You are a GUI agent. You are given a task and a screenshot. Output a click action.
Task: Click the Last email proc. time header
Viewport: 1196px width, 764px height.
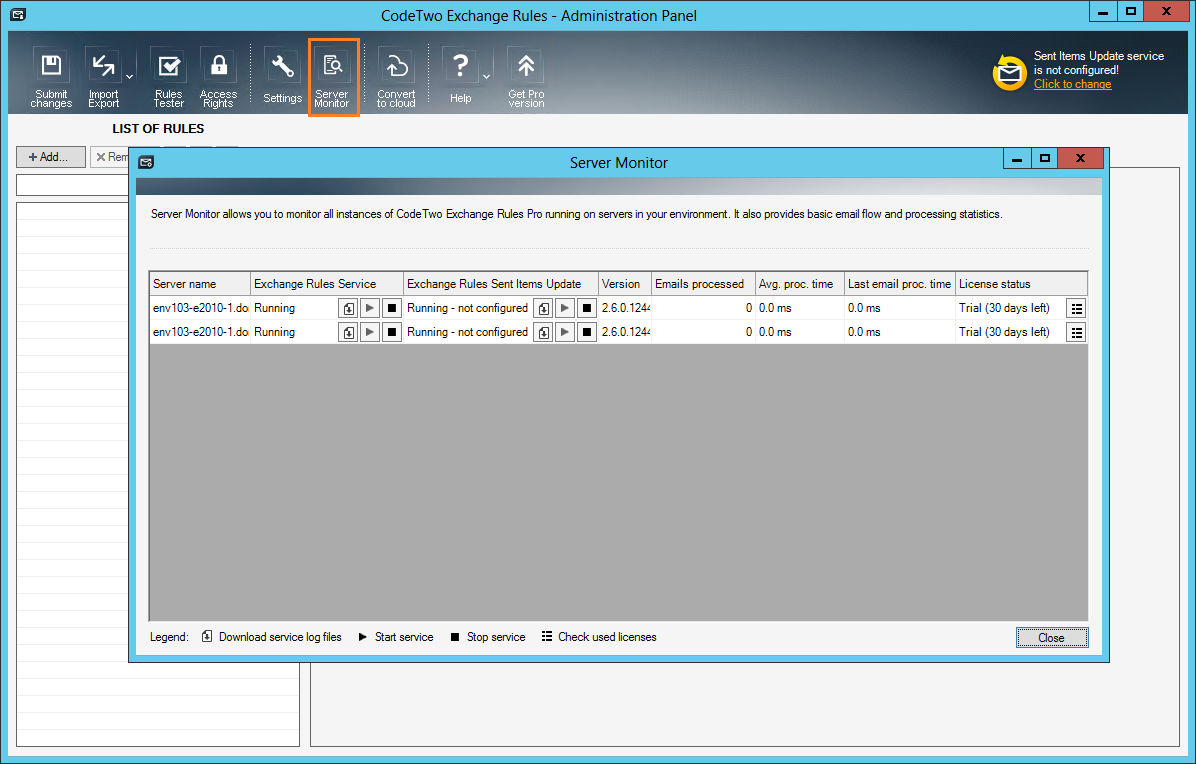coord(899,284)
